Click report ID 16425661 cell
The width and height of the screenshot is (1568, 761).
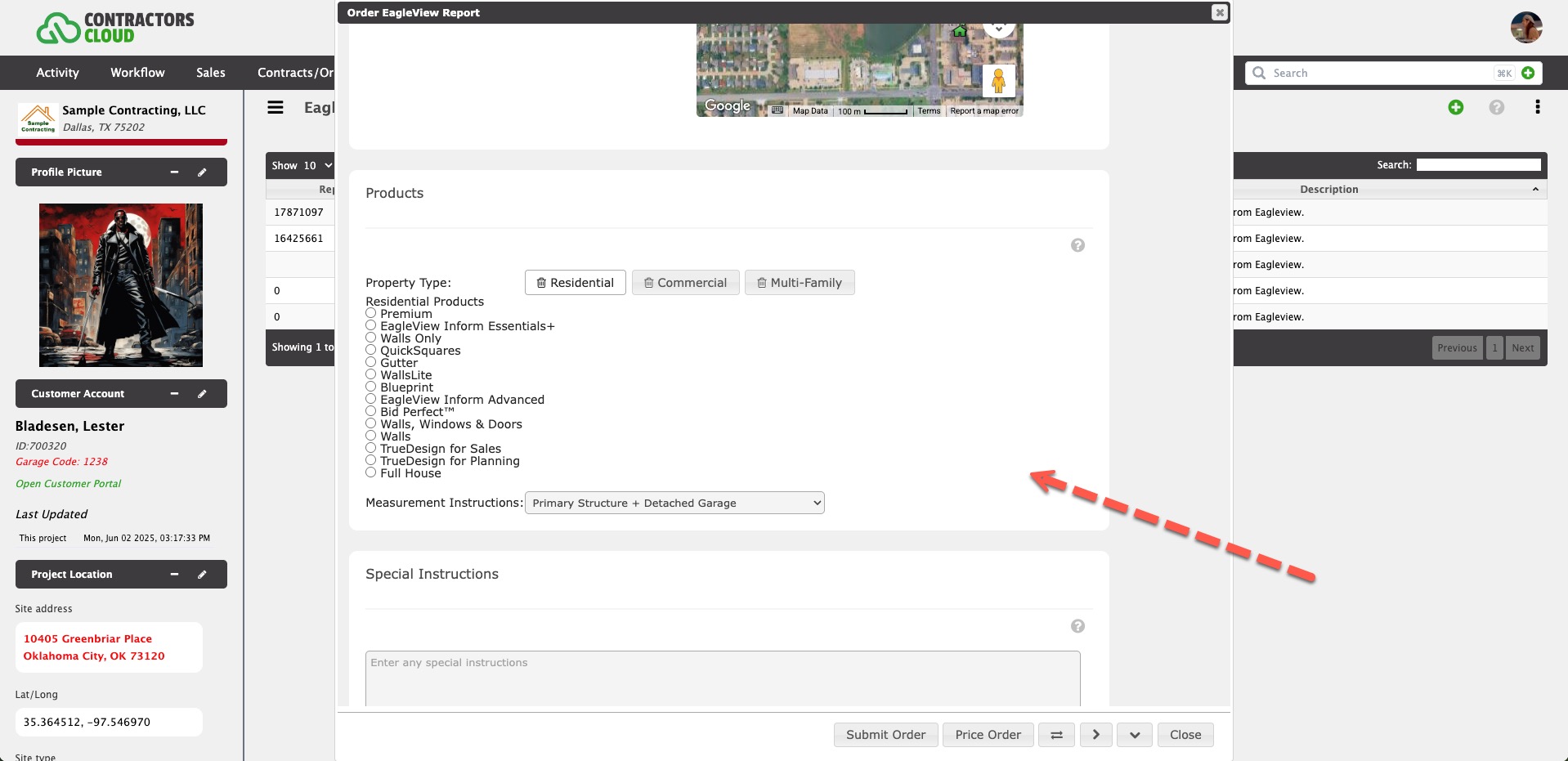[299, 239]
